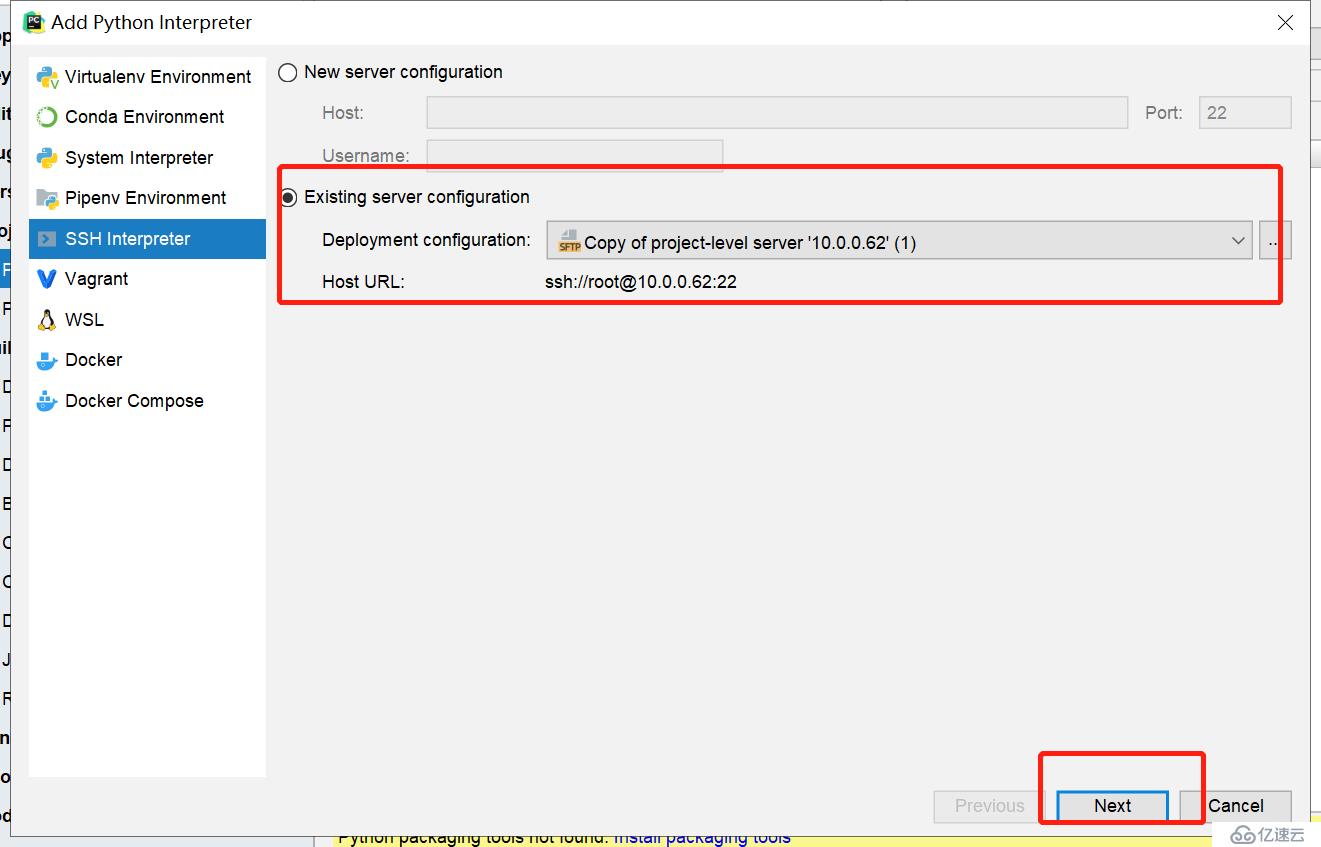Click the Next button
Screen dimensions: 1321x847
1112,806
